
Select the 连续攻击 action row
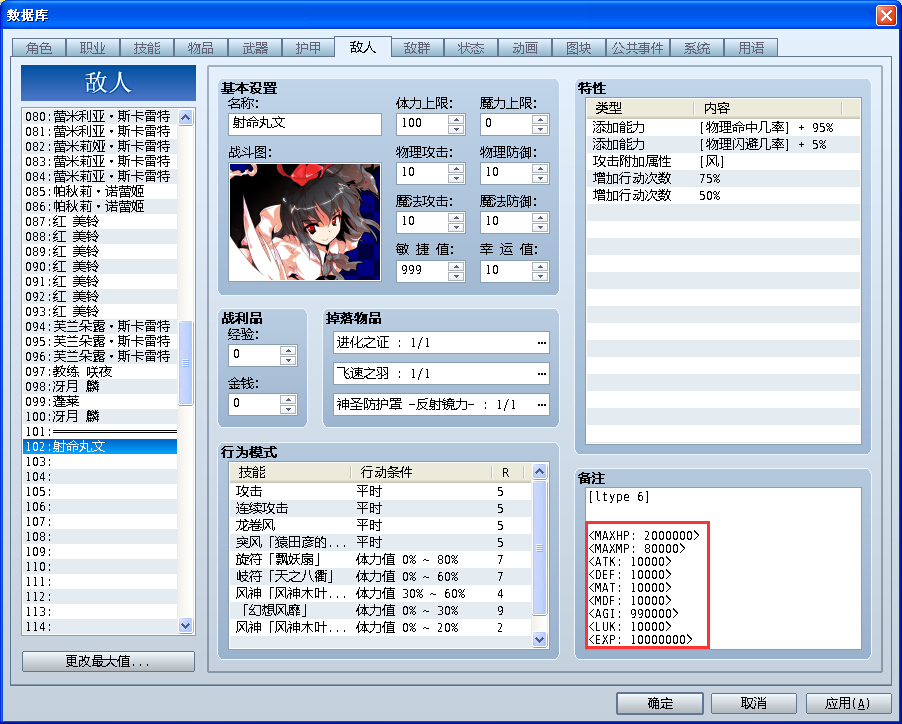(380, 508)
